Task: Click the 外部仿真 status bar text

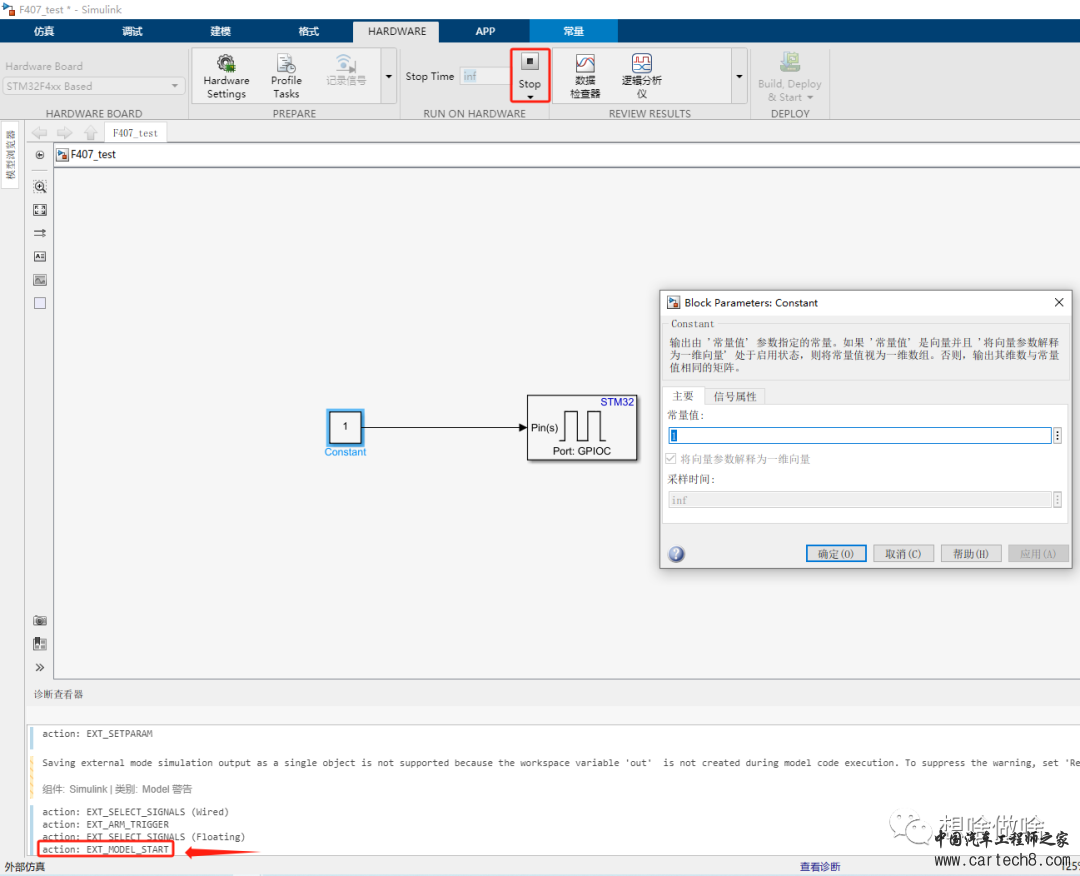Action: pos(25,866)
